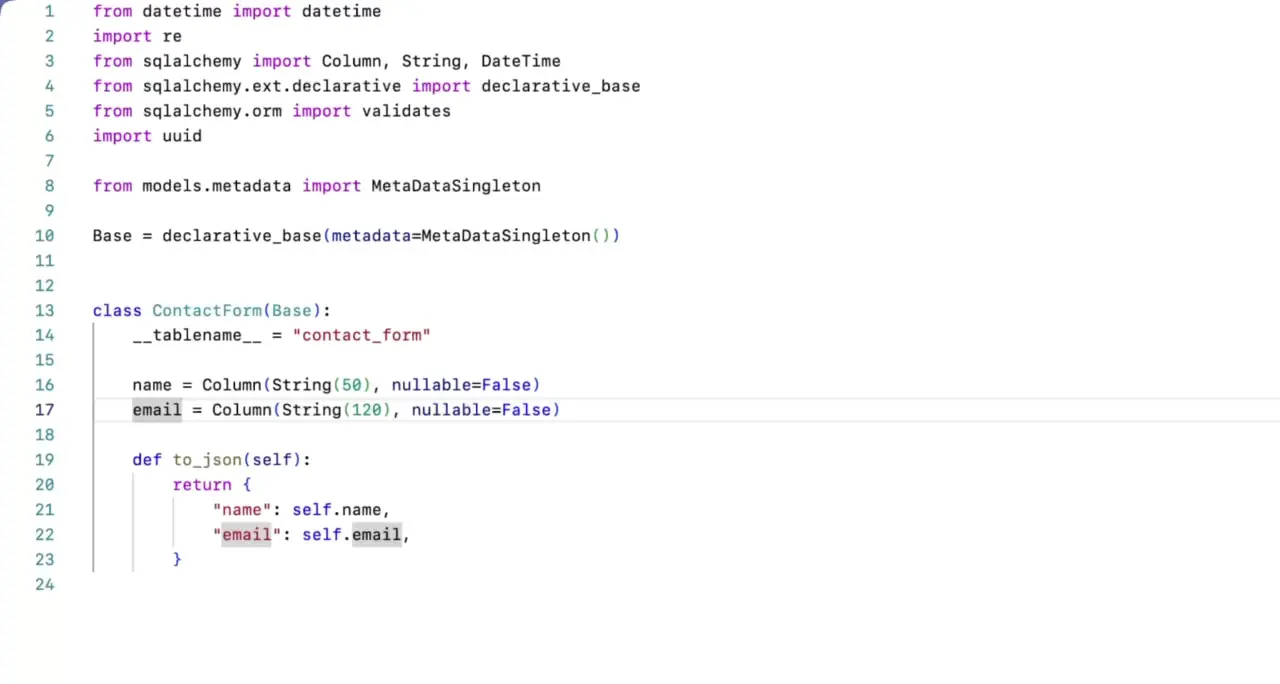This screenshot has width=1280, height=684.
Task: Click String(50) in the name column
Action: (x=287, y=385)
